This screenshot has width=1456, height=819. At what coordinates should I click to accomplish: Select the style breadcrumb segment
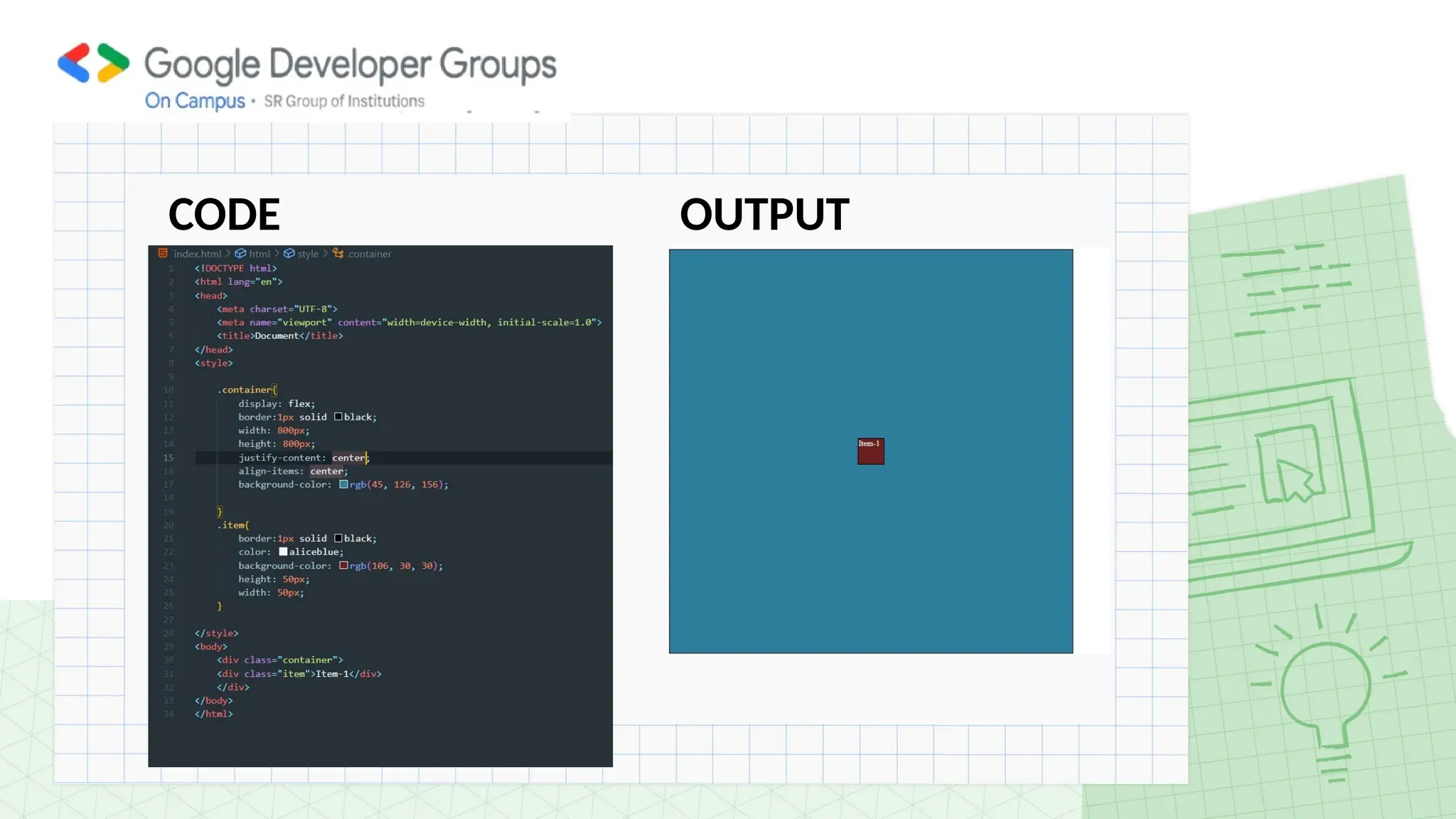[308, 254]
